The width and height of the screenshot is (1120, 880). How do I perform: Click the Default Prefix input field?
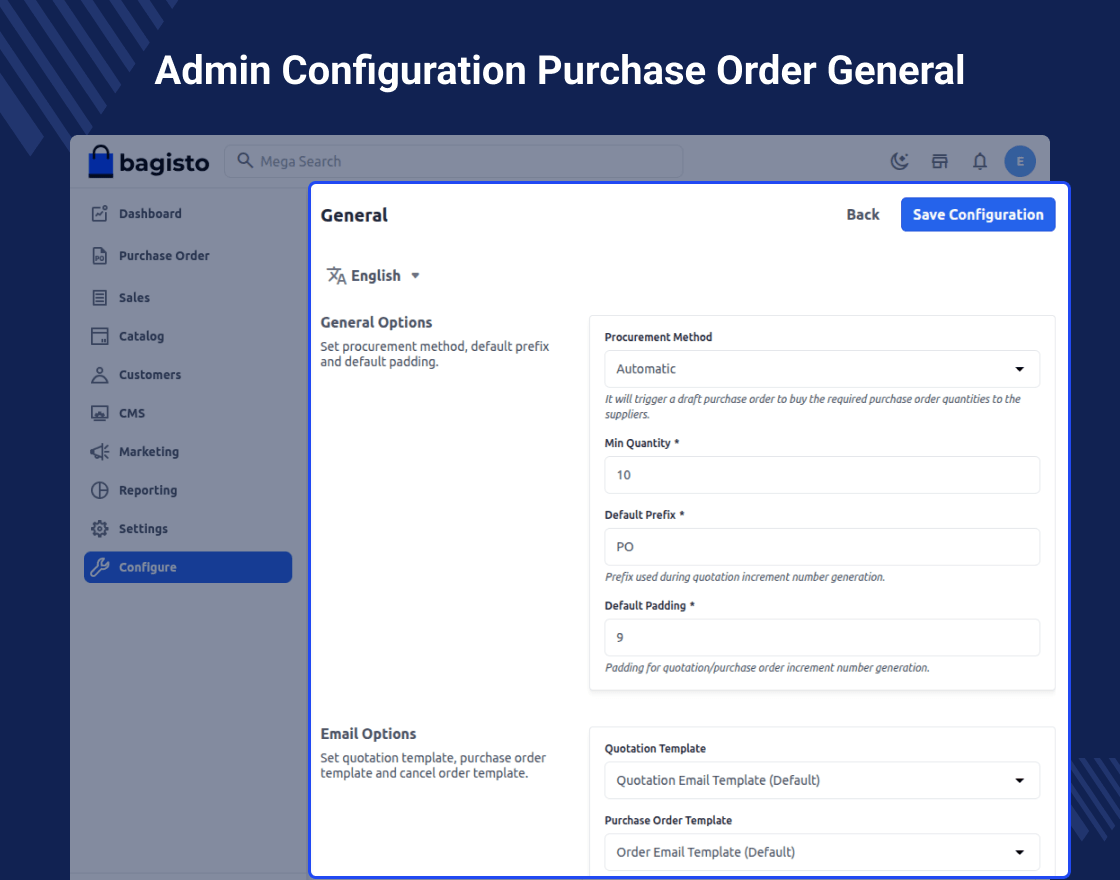point(822,547)
